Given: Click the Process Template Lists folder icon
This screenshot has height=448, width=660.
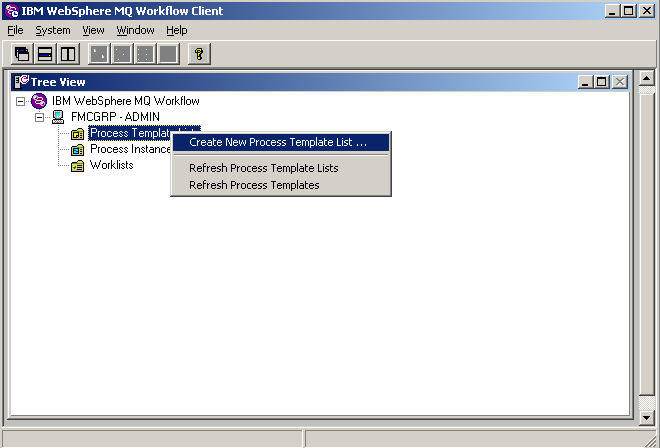Looking at the screenshot, I should coord(77,134).
